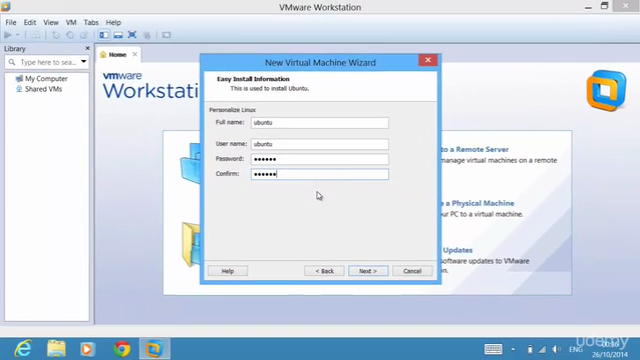Click the Unity mode toolbar icon
The height and width of the screenshot is (360, 640).
pos(147,35)
